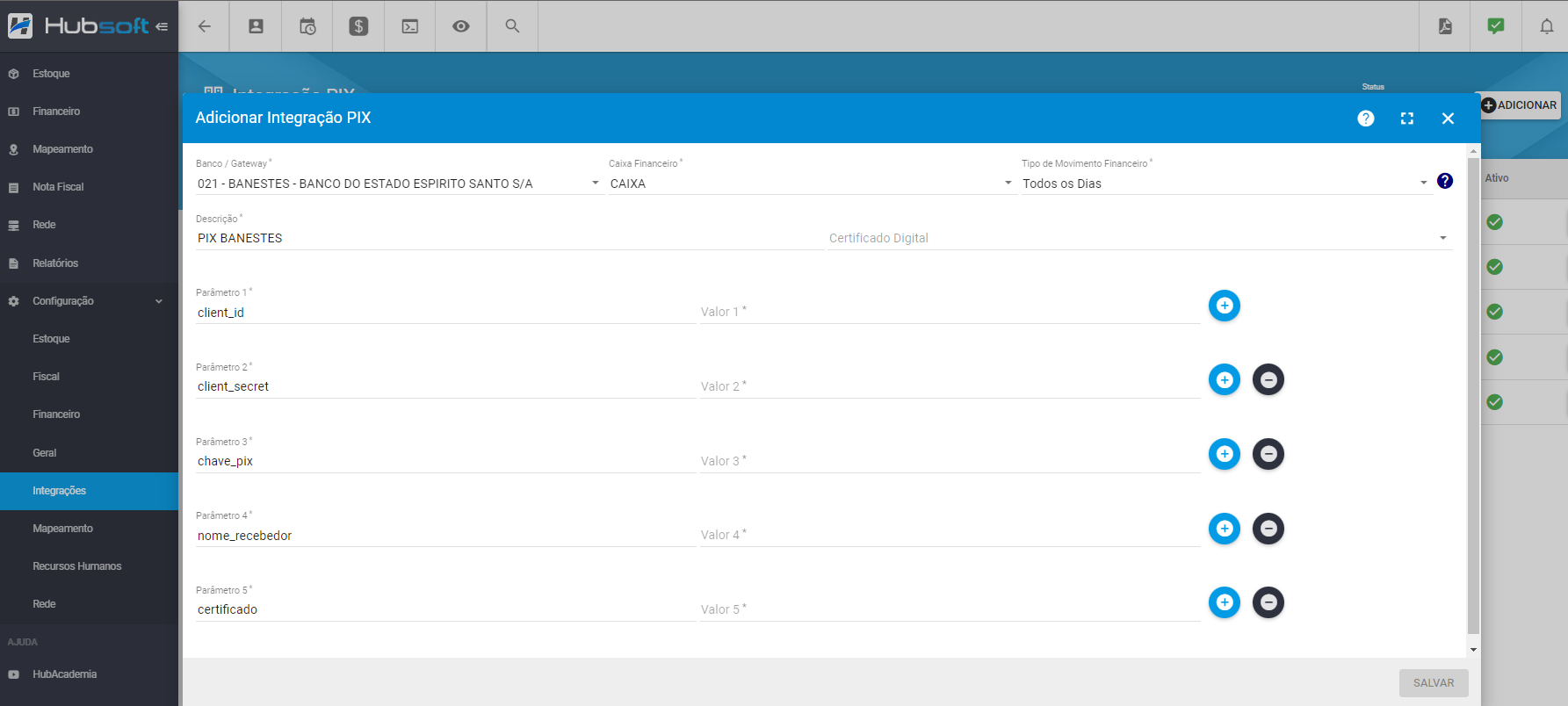
Task: Open HubAcademia help link
Action: coord(89,674)
